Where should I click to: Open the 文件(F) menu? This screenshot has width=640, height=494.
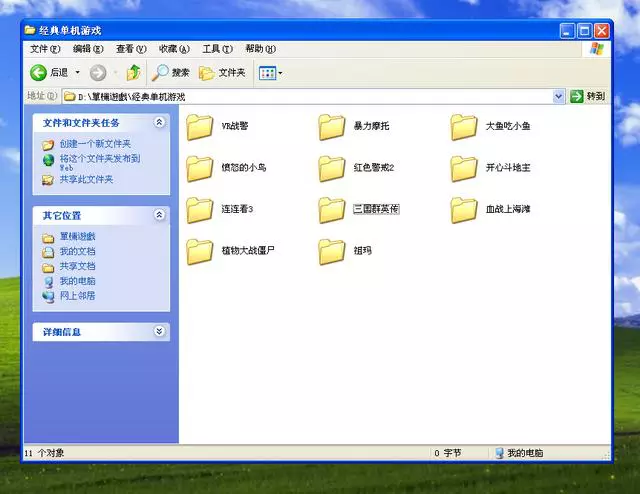point(45,49)
